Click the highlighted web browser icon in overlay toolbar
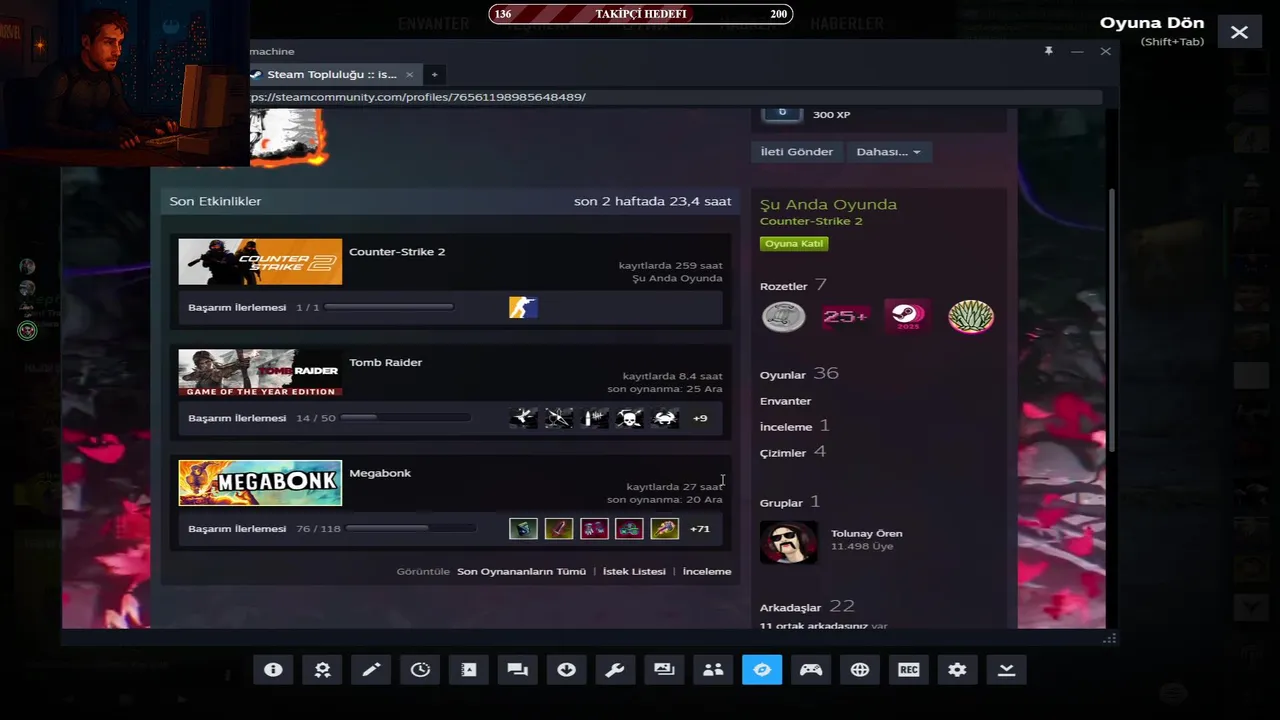1280x720 pixels. (x=762, y=670)
